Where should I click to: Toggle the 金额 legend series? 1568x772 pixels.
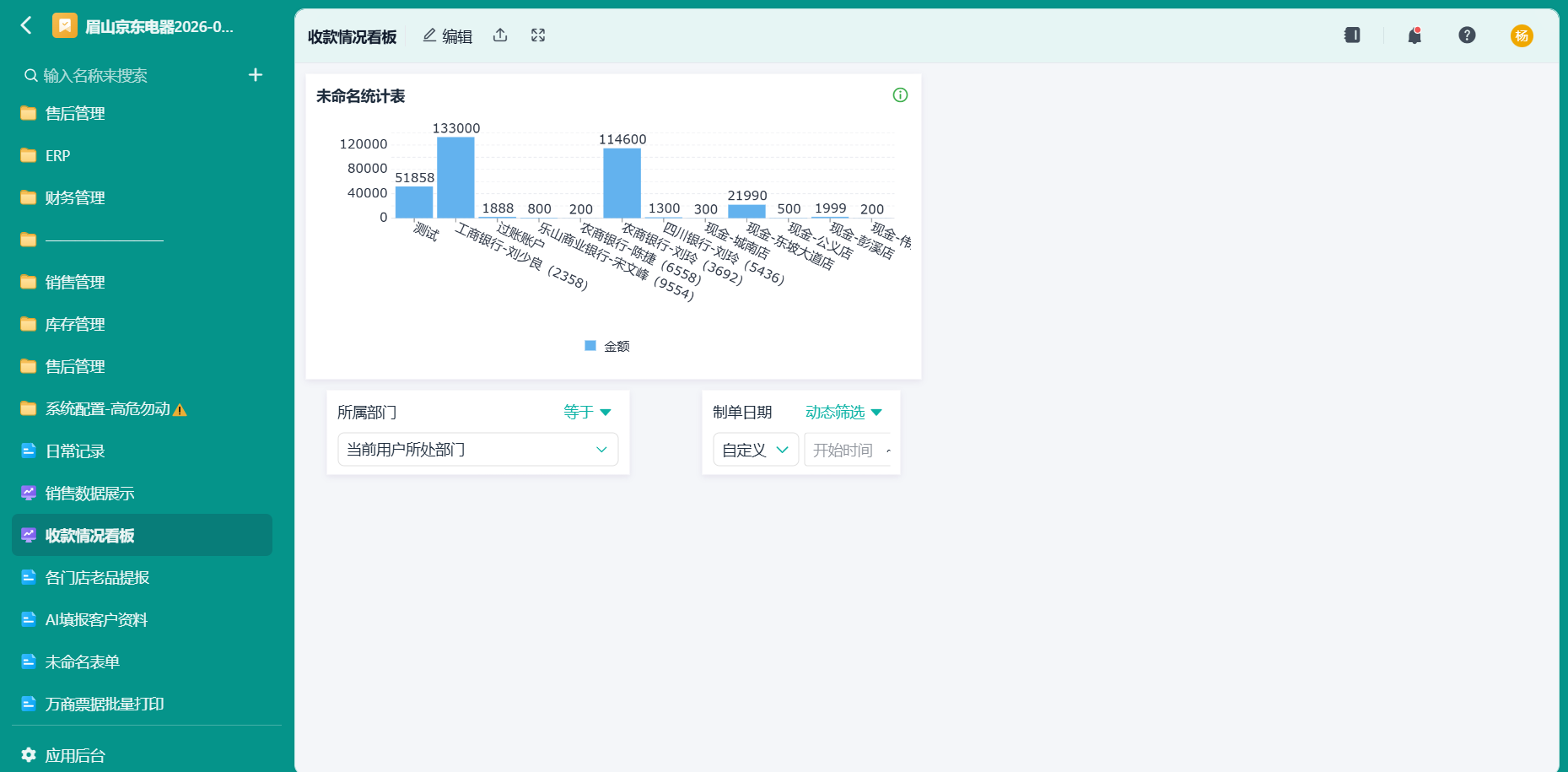[607, 346]
